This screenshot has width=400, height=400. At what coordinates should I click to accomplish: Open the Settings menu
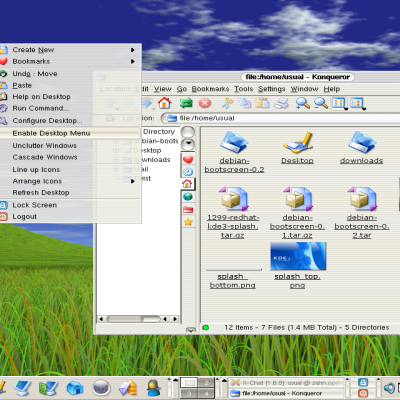tap(272, 89)
